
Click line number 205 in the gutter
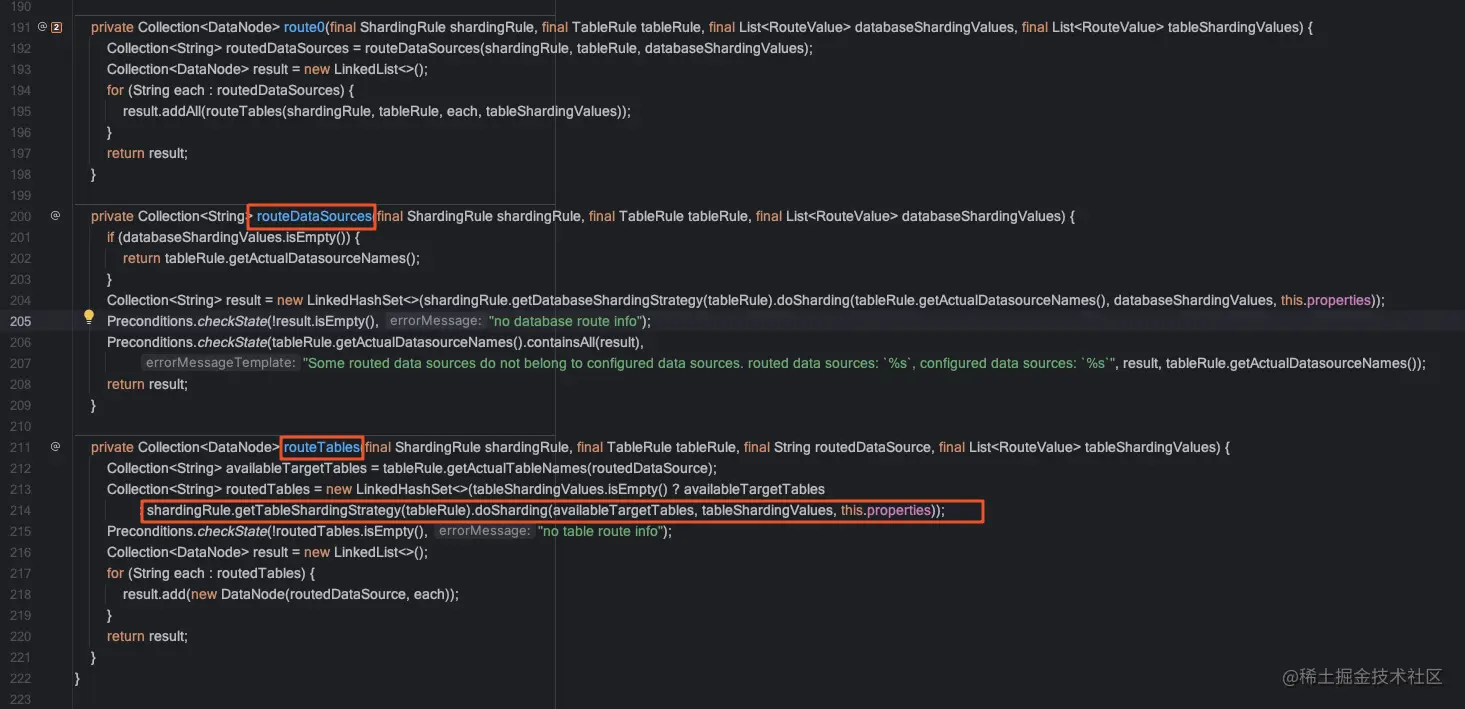(20, 321)
